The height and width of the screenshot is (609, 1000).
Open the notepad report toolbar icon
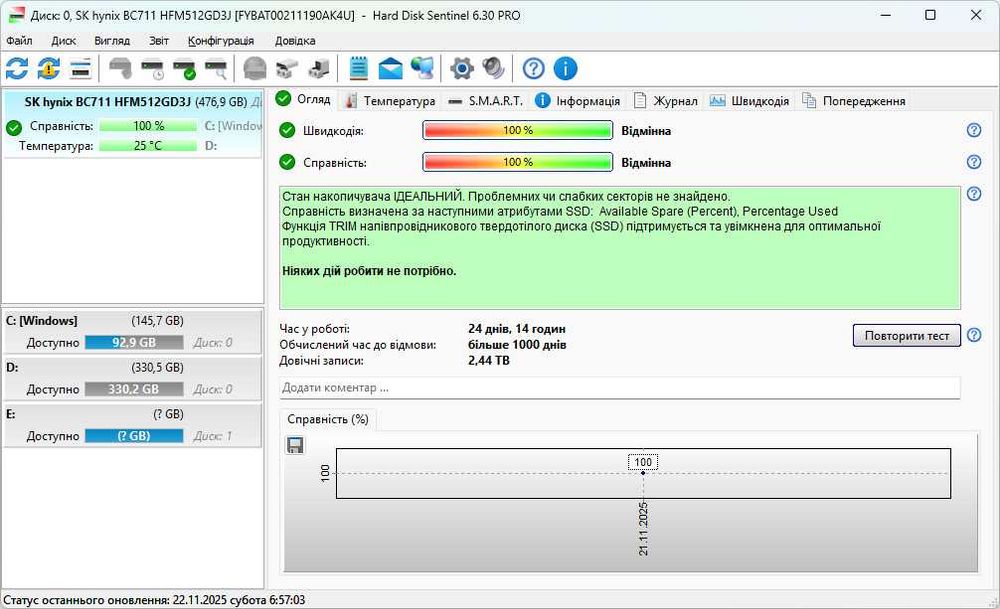(x=359, y=68)
